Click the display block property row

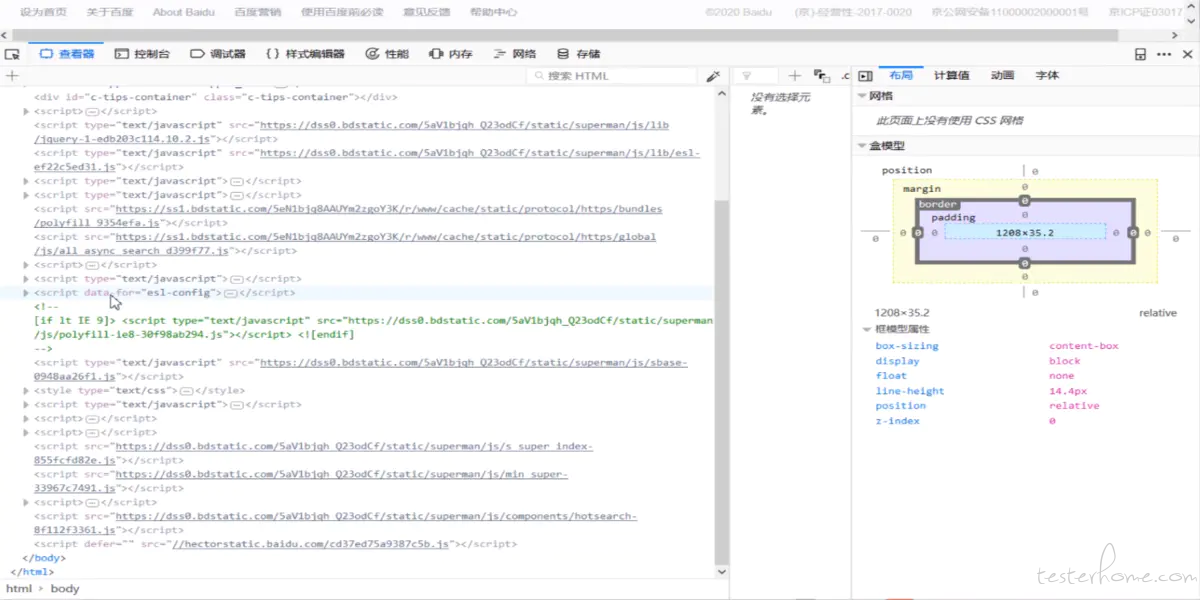1026,361
